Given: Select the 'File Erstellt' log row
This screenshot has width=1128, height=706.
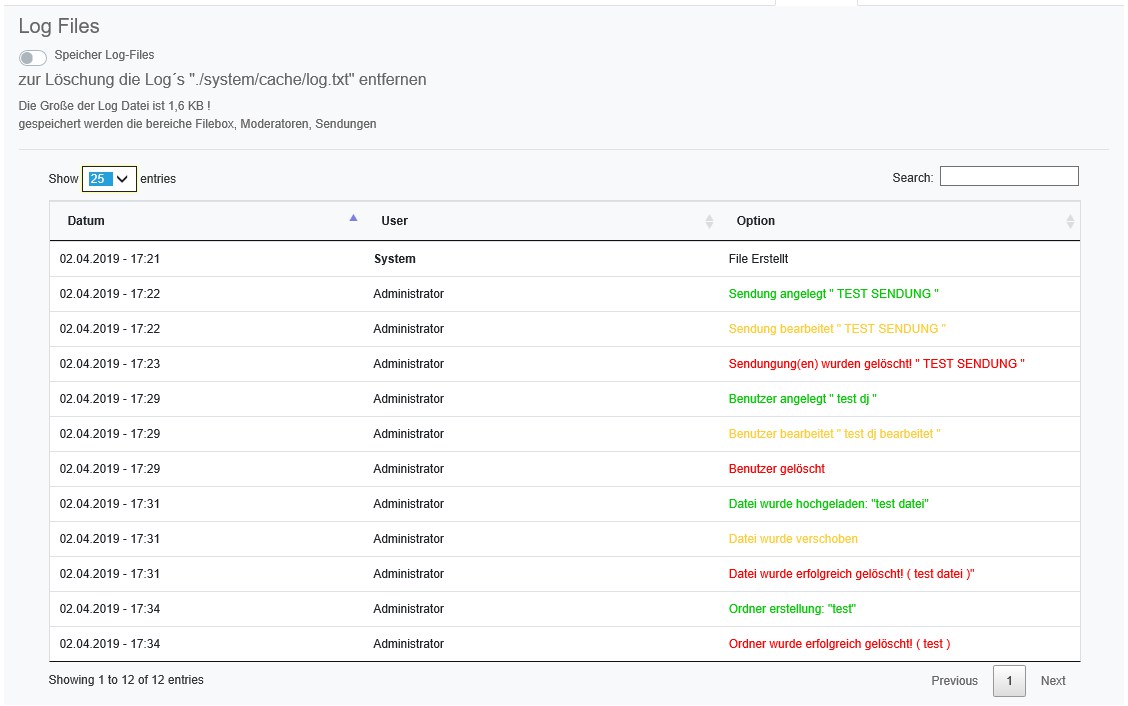Looking at the screenshot, I should (x=758, y=259).
